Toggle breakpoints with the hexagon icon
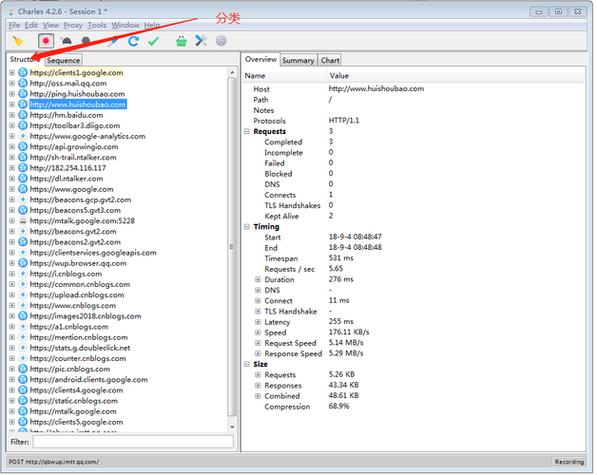The width and height of the screenshot is (597, 475). click(x=86, y=41)
